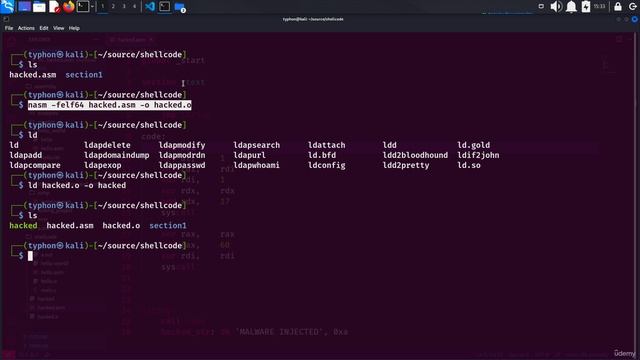This screenshot has width=640, height=360.
Task: Click the ldapdomaindump completion suggestion
Action: (x=117, y=155)
